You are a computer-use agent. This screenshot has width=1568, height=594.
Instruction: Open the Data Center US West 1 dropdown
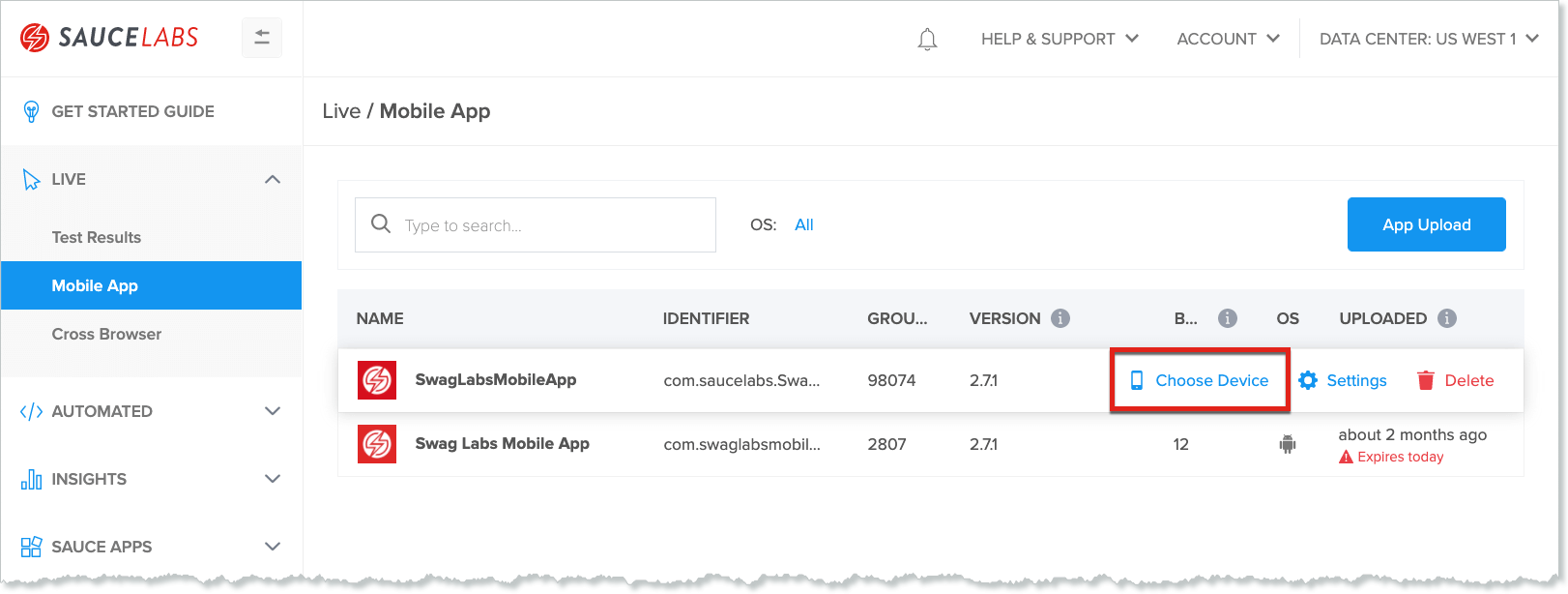1428,39
